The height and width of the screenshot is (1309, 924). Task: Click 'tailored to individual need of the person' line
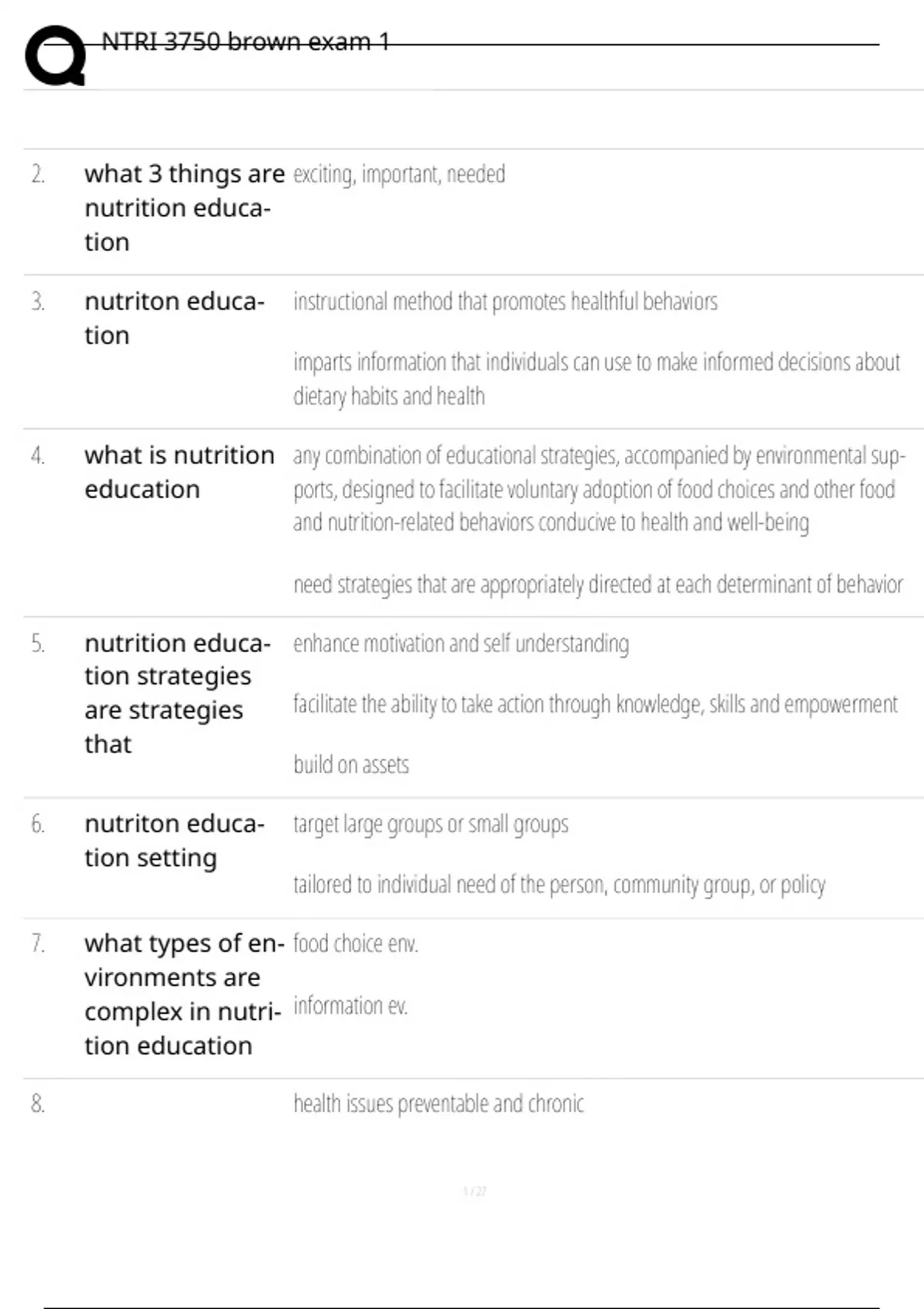pos(559,885)
